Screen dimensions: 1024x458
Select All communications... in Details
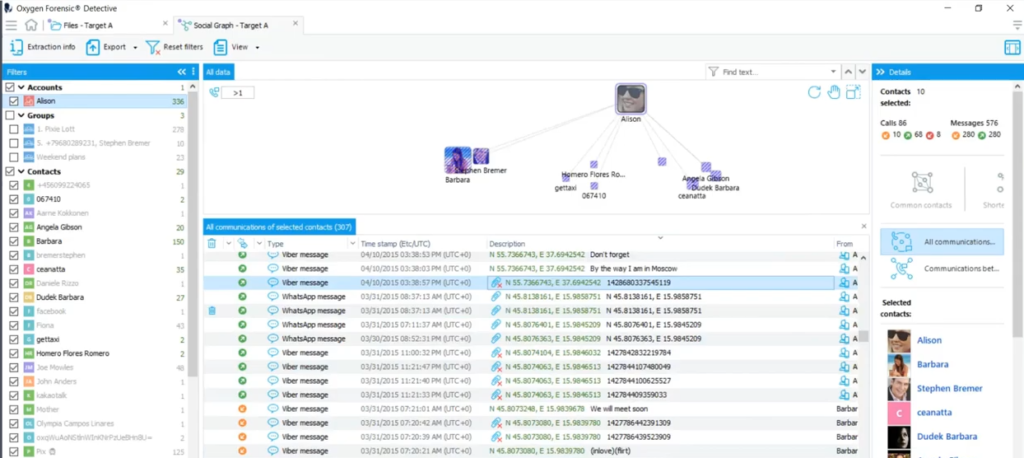coord(942,242)
